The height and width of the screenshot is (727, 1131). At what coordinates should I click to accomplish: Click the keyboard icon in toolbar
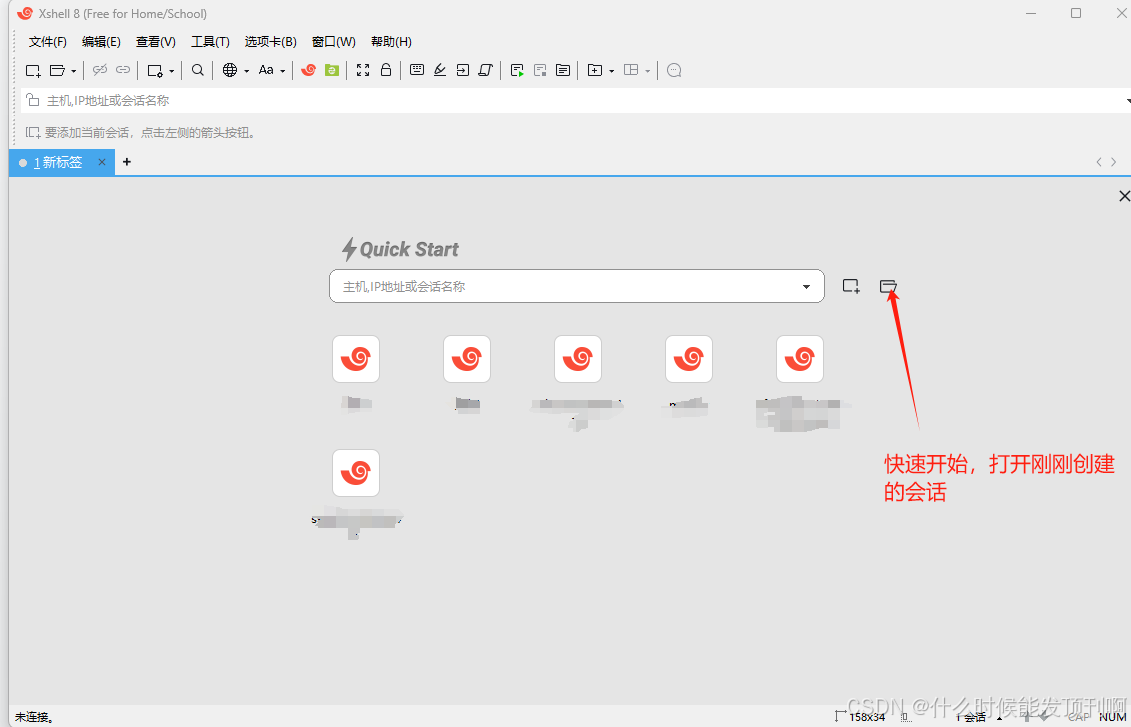[417, 70]
